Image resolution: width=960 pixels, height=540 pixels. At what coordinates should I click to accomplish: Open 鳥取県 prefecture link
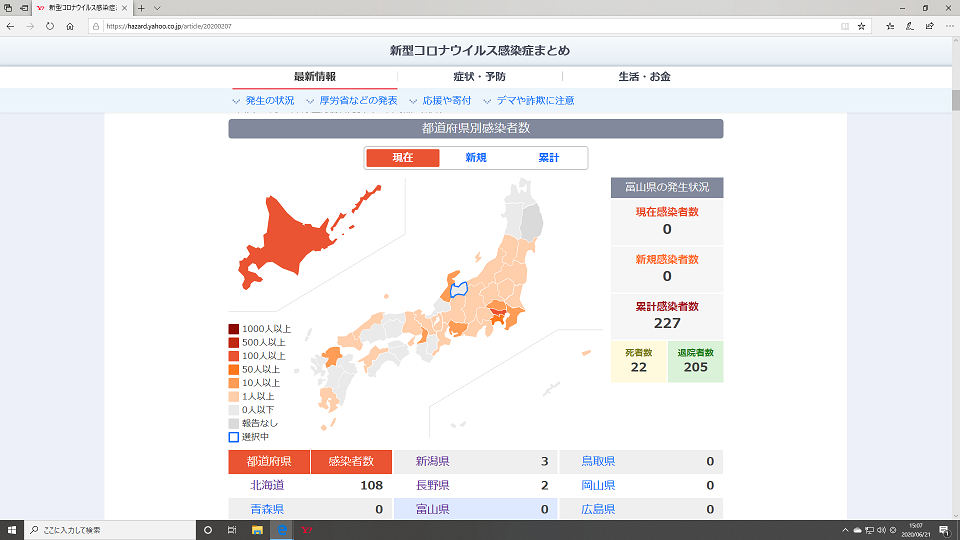pyautogui.click(x=598, y=462)
